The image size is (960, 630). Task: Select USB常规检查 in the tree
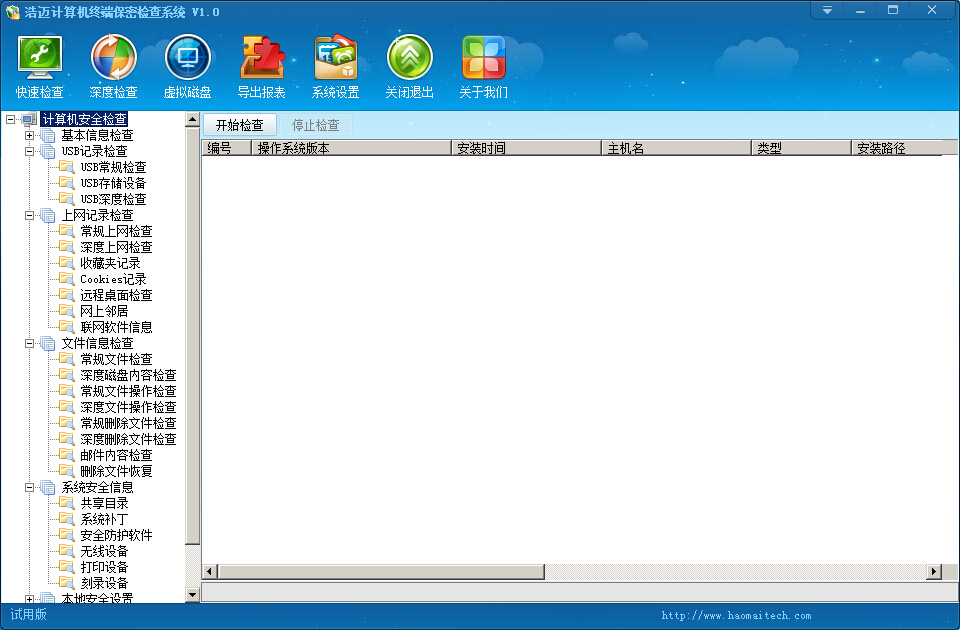point(113,167)
